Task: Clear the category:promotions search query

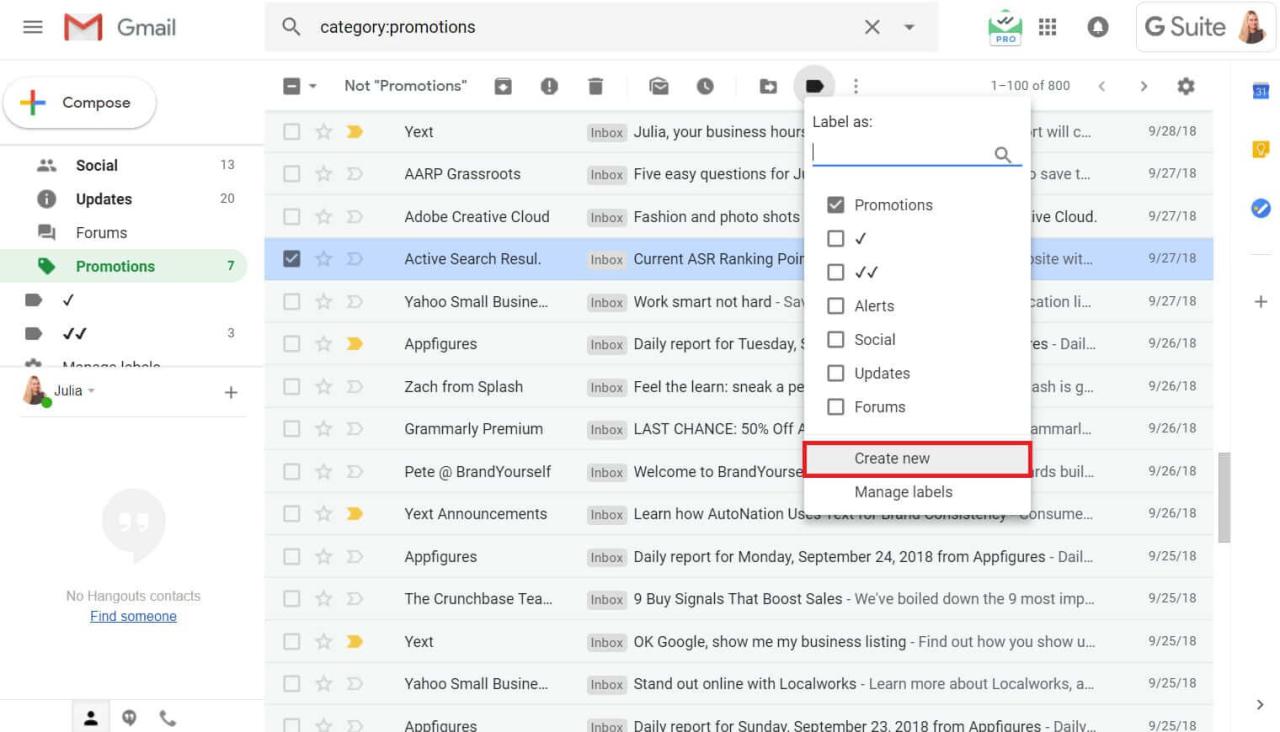Action: pos(871,27)
